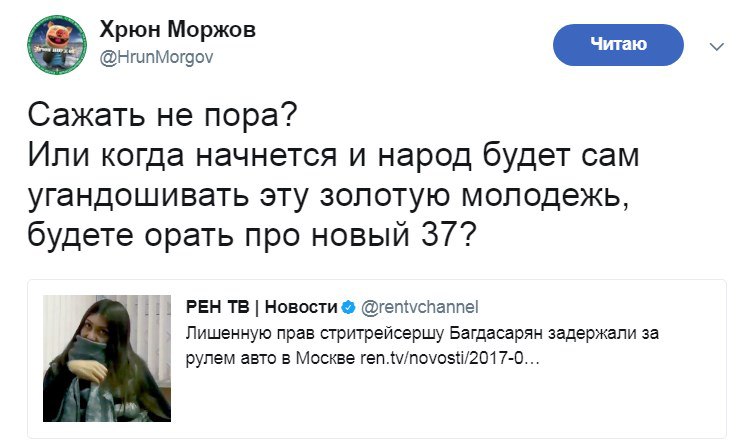Click the line 'угандошивать эту золотую молодежь'
Image resolution: width=749 pixels, height=446 pixels.
pos(328,196)
